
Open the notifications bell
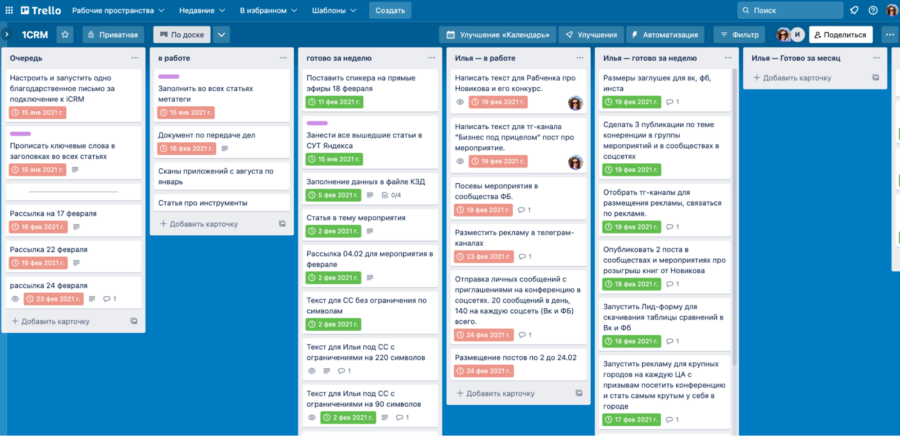[854, 10]
